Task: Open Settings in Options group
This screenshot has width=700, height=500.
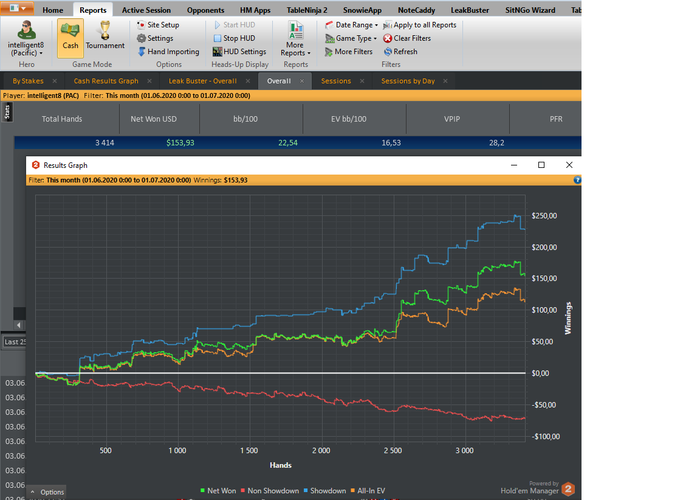Action: [155, 38]
